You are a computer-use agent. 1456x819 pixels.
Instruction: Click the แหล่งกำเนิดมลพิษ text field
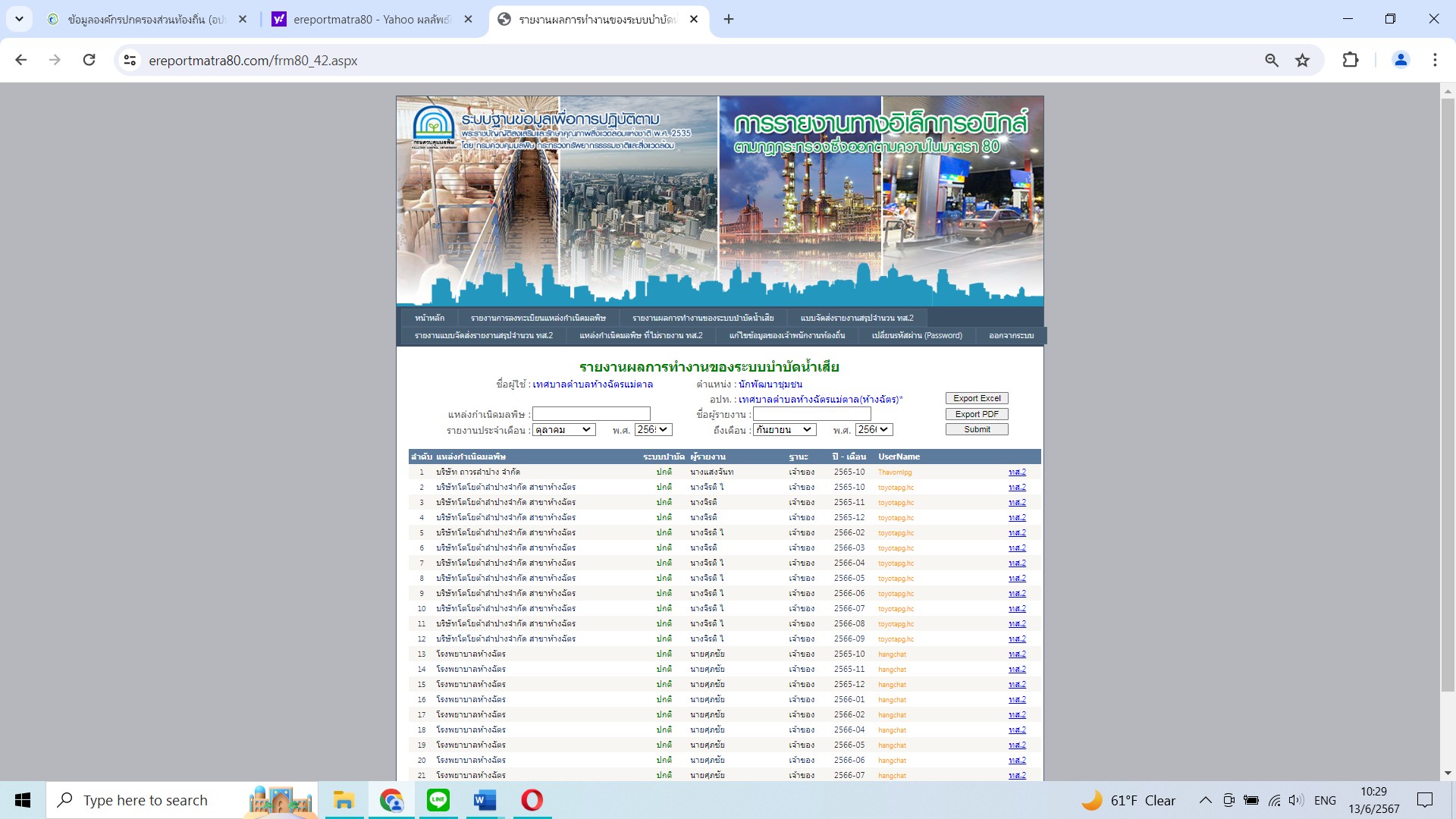pyautogui.click(x=591, y=414)
